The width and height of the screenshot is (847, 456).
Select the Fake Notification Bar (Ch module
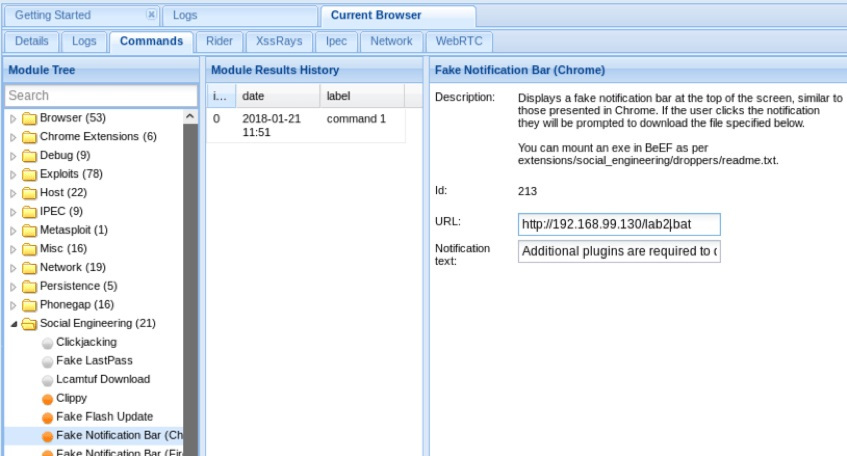[119, 435]
